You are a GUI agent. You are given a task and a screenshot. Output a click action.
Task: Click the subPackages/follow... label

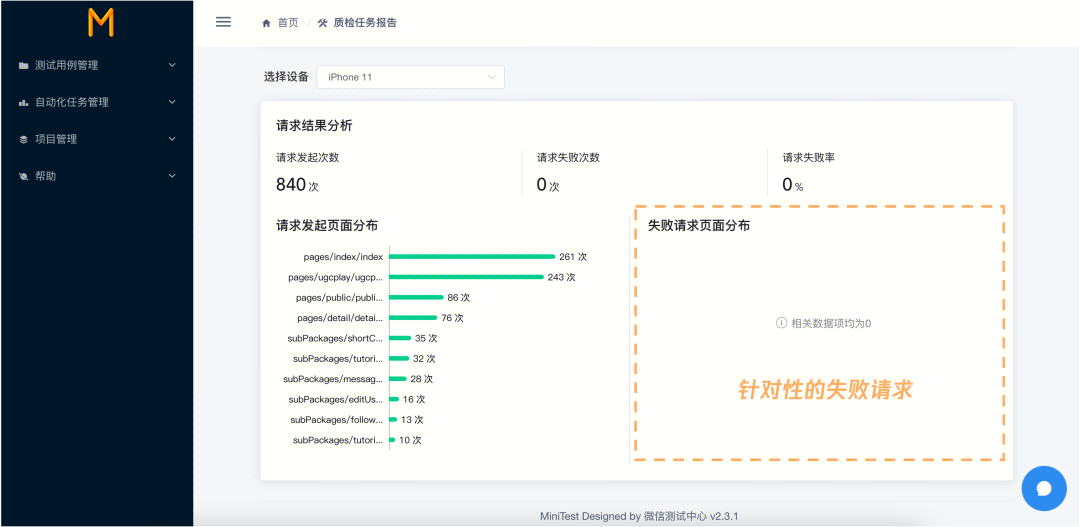[337, 420]
